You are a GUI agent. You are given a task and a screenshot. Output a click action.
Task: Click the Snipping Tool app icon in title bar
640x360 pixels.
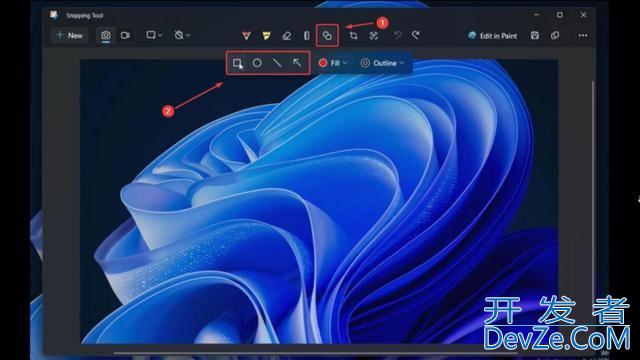(x=54, y=15)
